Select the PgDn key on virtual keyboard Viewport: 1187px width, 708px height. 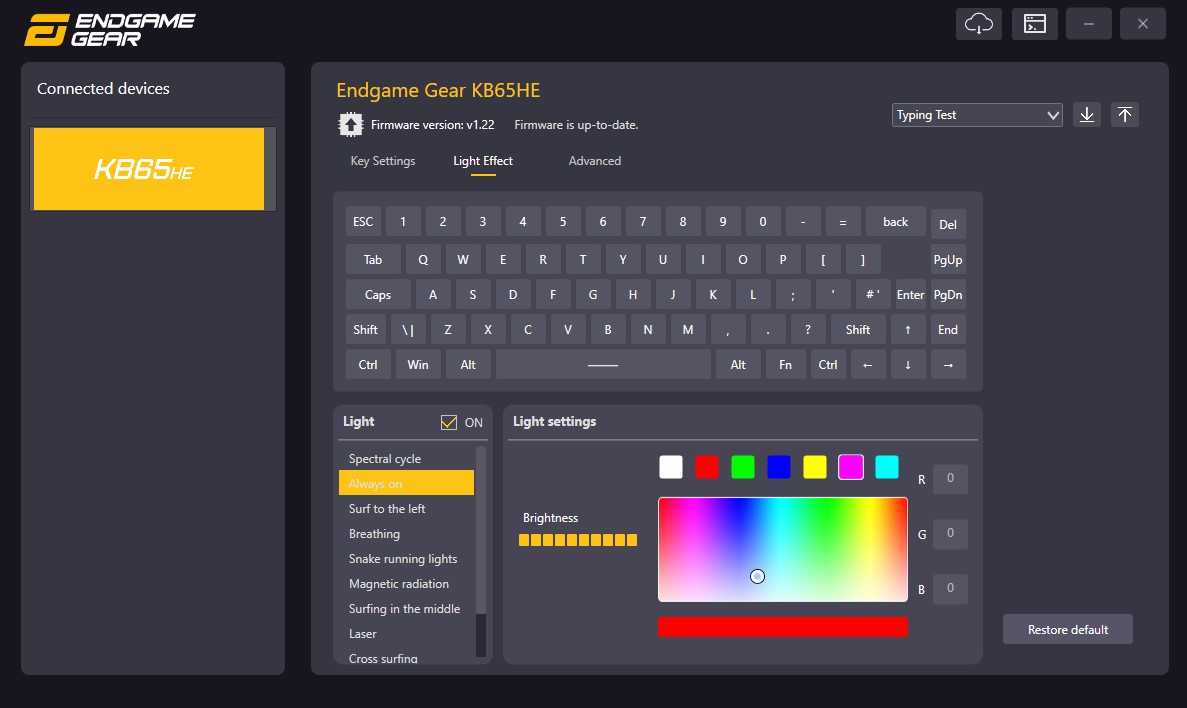pos(948,295)
